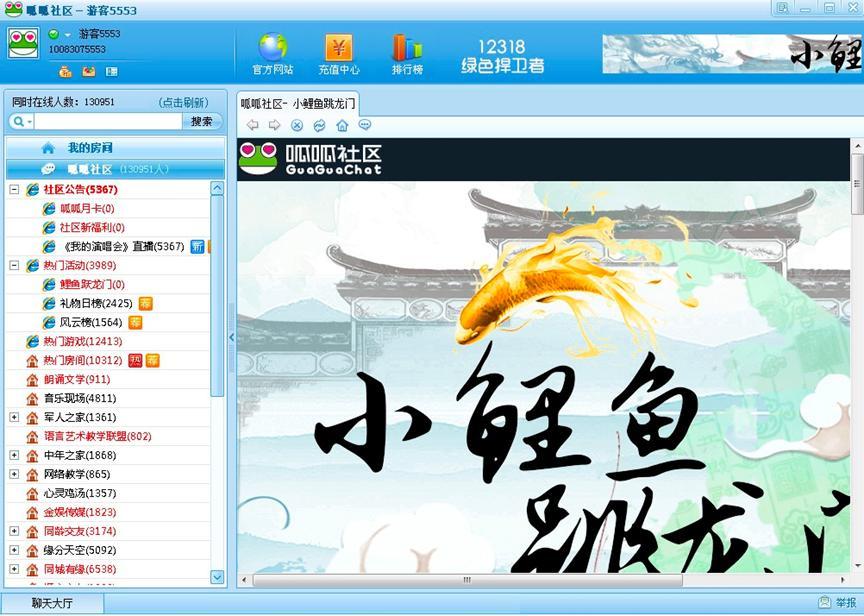The height and width of the screenshot is (616, 864).
Task: Click the 点击刷新 refresh link
Action: click(184, 101)
